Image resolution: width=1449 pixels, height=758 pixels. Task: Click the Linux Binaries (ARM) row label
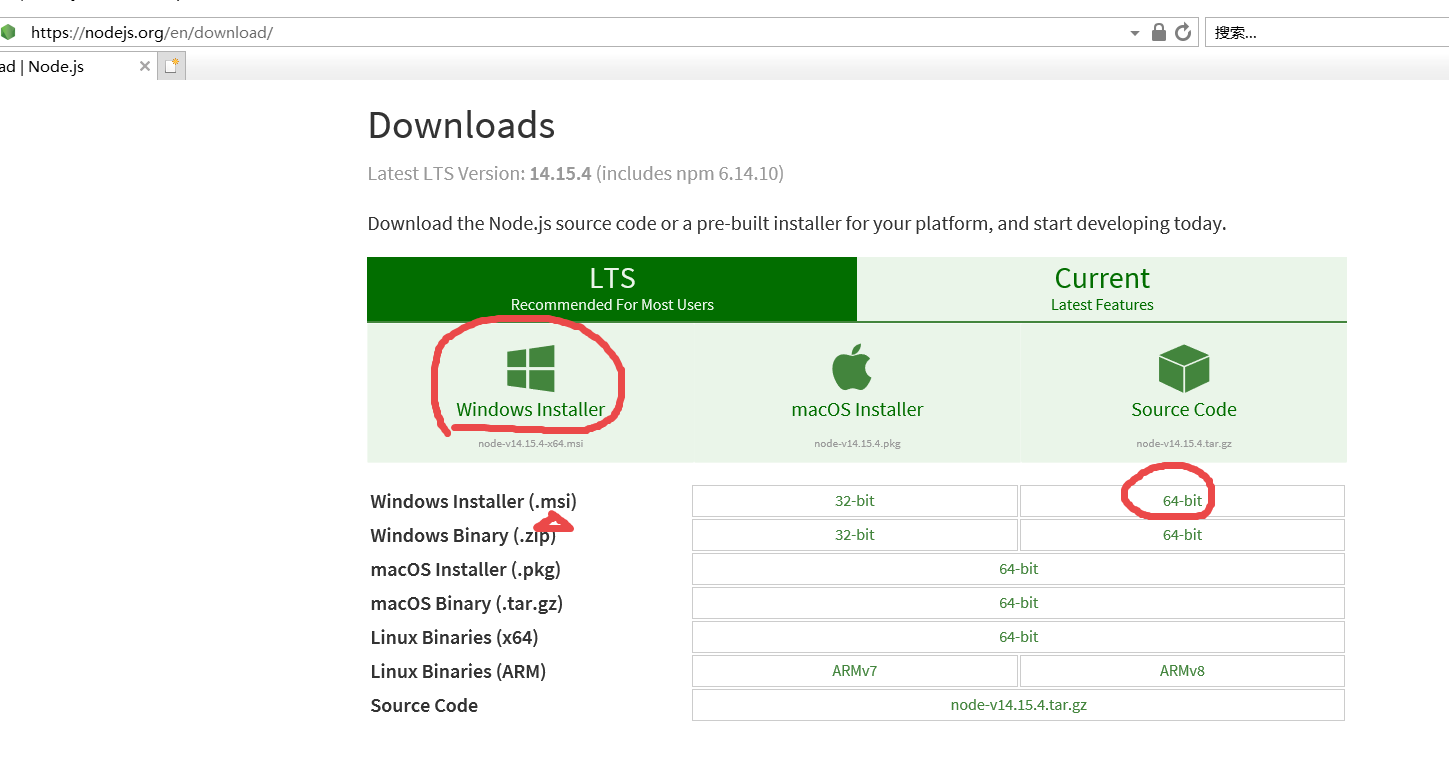[458, 671]
